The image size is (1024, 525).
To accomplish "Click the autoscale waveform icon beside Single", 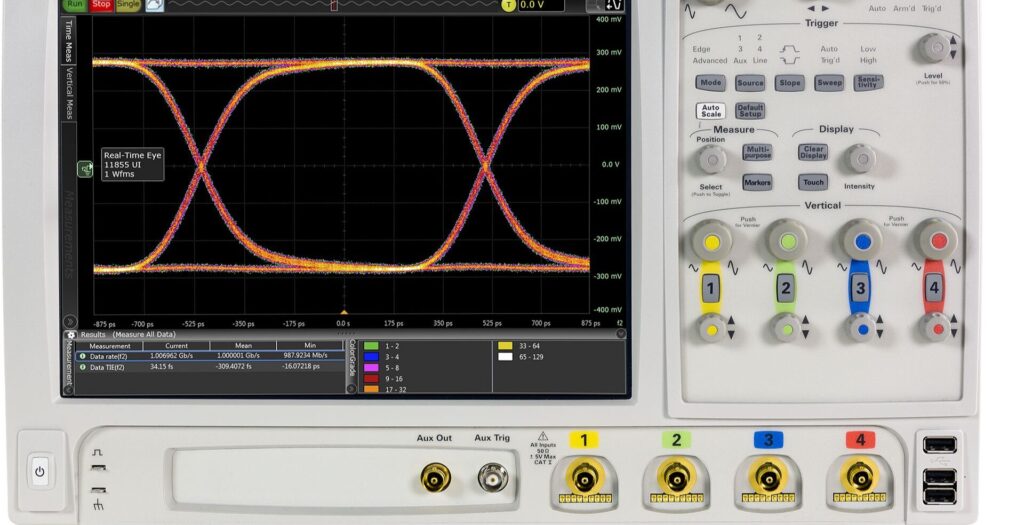I will [154, 5].
